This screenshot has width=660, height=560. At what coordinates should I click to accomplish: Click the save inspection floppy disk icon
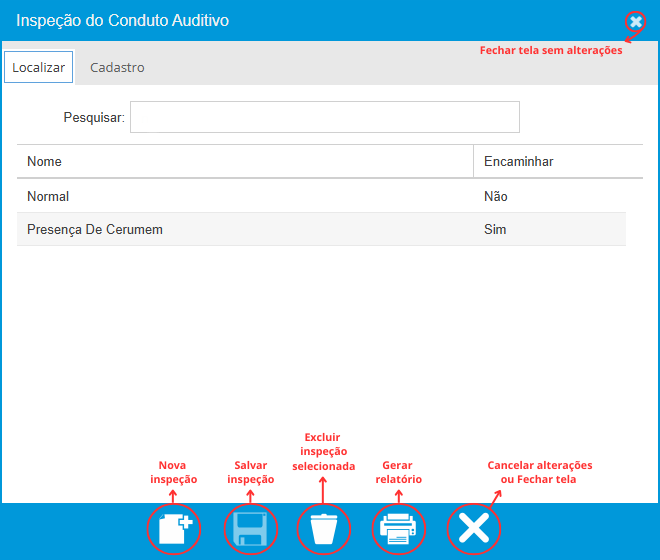pyautogui.click(x=250, y=529)
